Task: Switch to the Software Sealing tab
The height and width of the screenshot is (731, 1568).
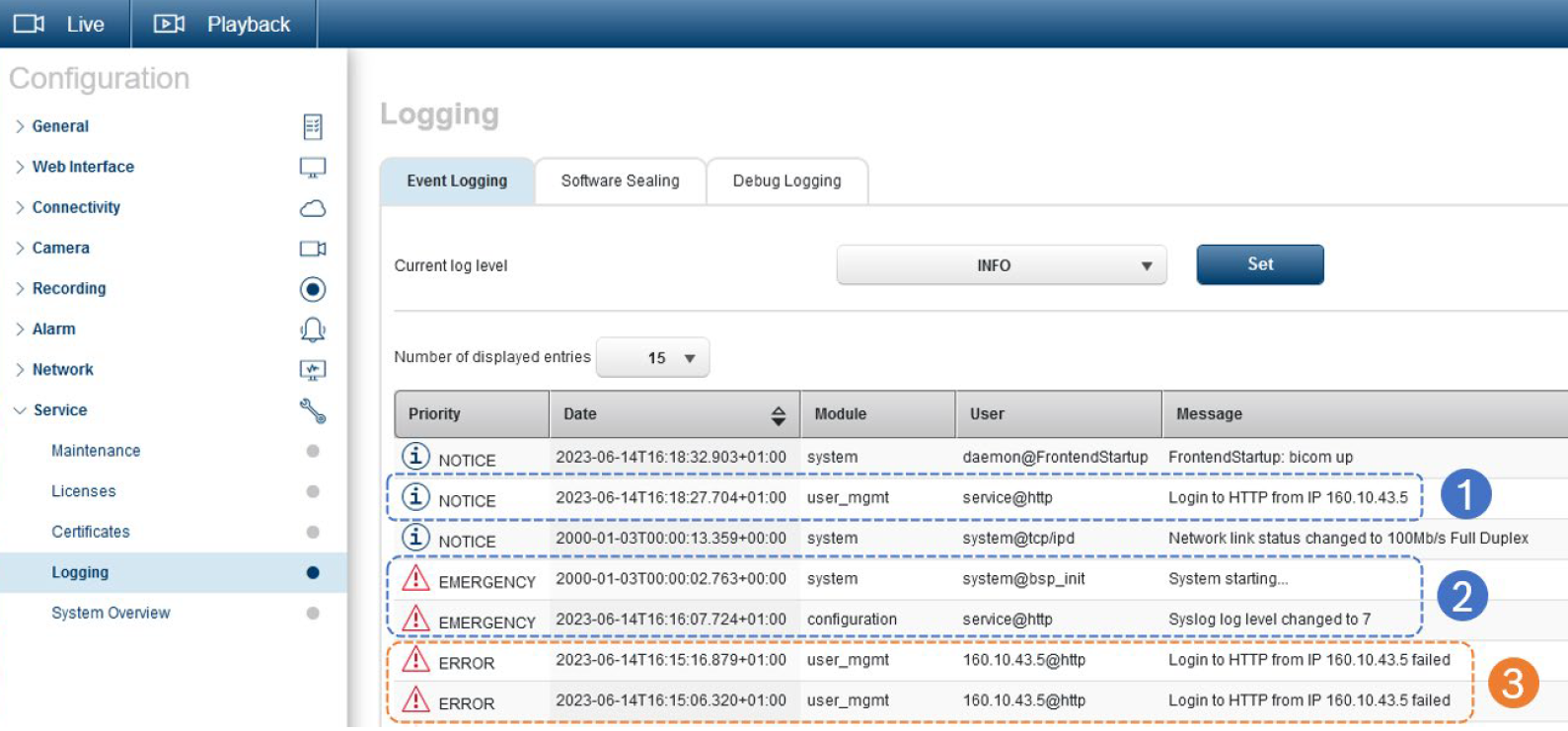Action: (620, 182)
